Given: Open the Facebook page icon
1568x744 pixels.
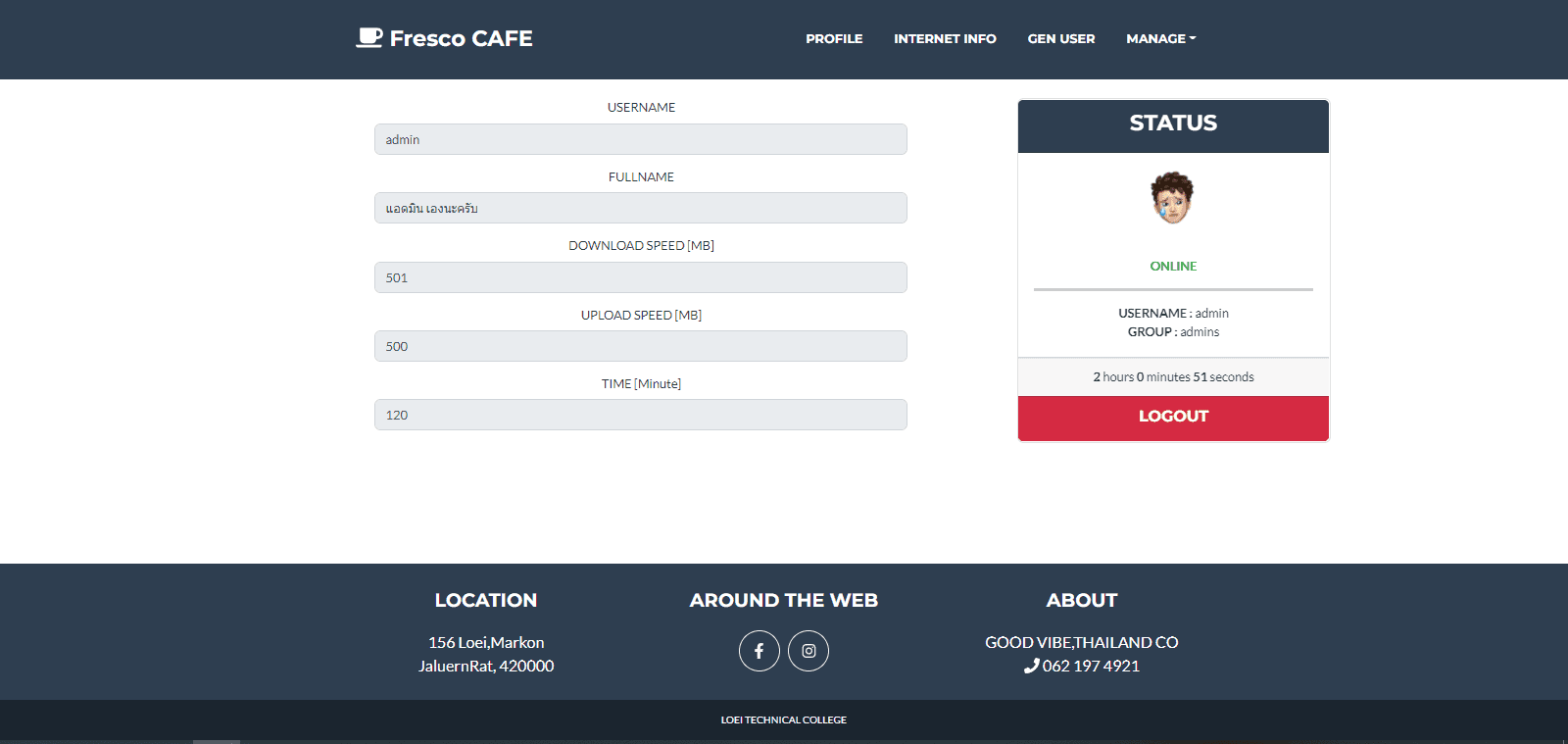Looking at the screenshot, I should (x=759, y=651).
